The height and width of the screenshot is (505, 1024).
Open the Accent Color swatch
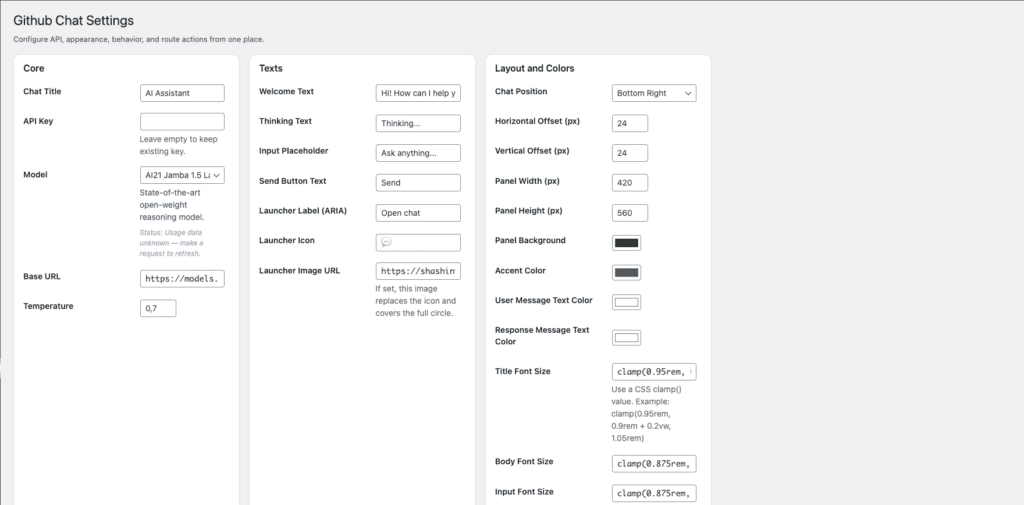pyautogui.click(x=626, y=272)
